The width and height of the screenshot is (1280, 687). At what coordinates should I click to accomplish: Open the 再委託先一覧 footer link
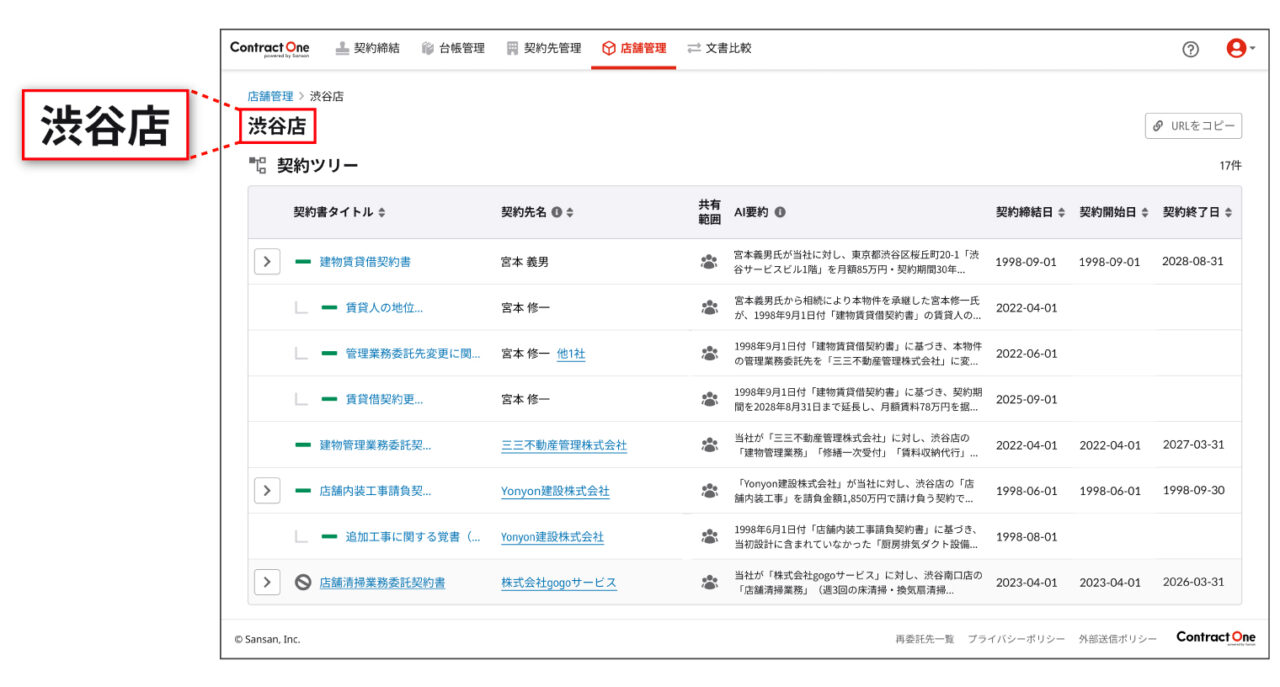925,639
